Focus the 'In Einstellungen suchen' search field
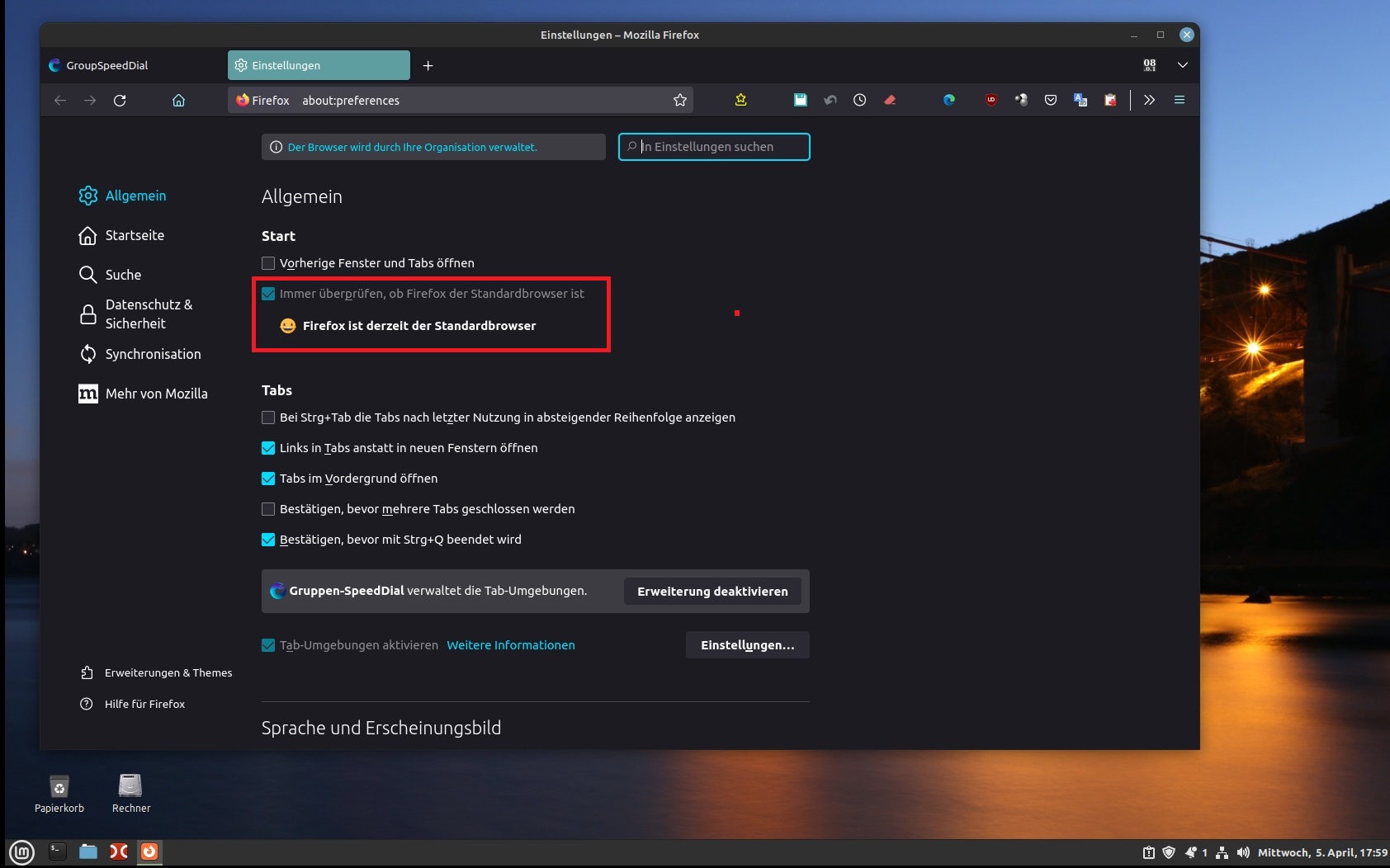This screenshot has height=868, width=1390. click(714, 147)
